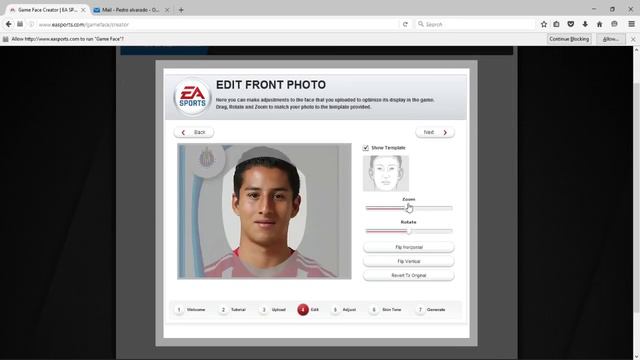Open the Firefox hamburger menu

coord(631,24)
